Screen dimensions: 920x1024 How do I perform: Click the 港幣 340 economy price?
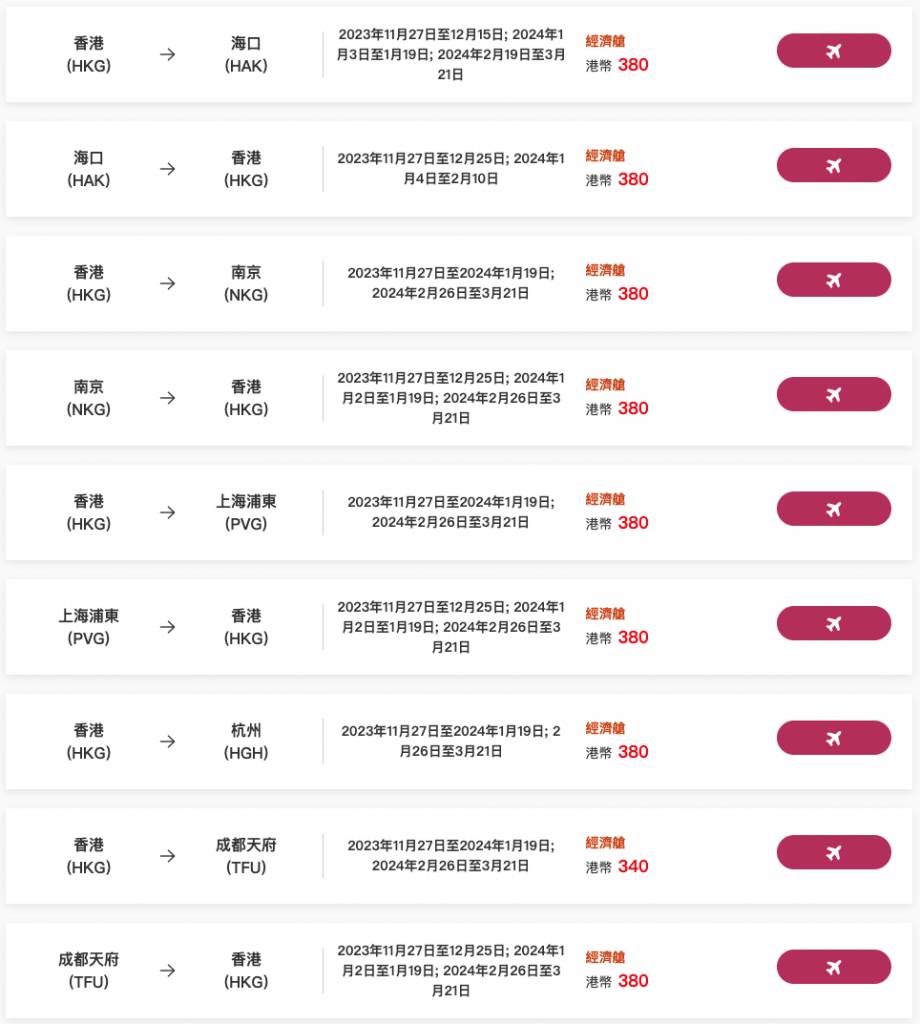coord(617,866)
